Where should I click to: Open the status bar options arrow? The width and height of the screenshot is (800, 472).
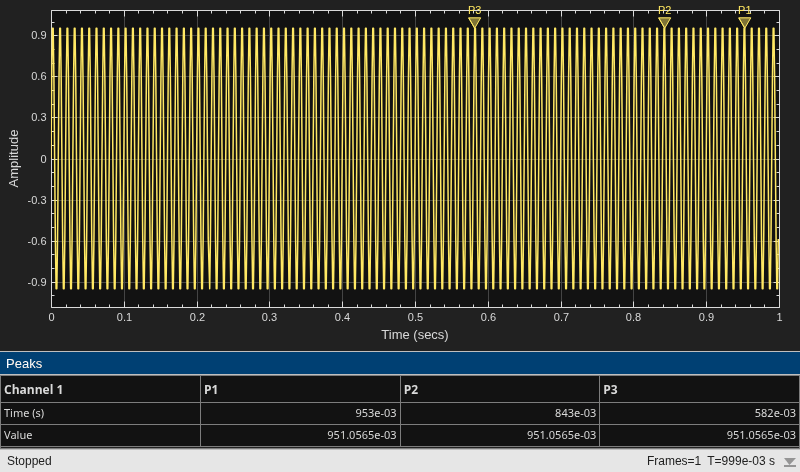[789, 462]
